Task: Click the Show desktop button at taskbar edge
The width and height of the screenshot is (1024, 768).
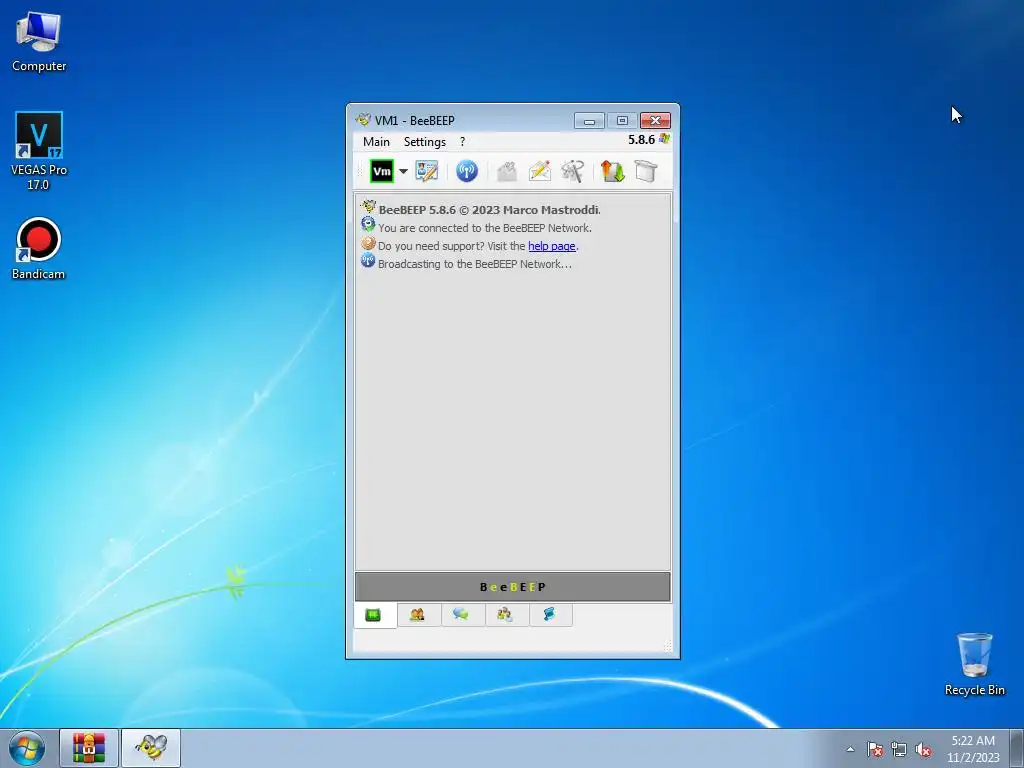Action: coord(1017,748)
